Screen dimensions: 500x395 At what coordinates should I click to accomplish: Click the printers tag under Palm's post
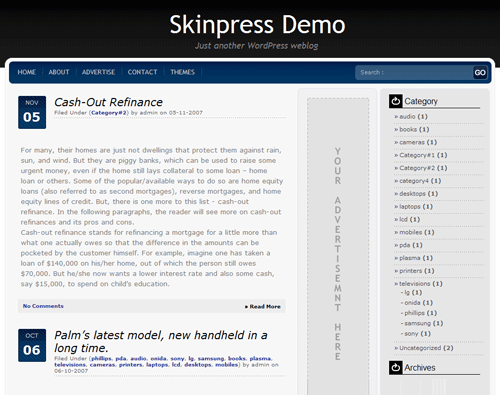click(131, 365)
